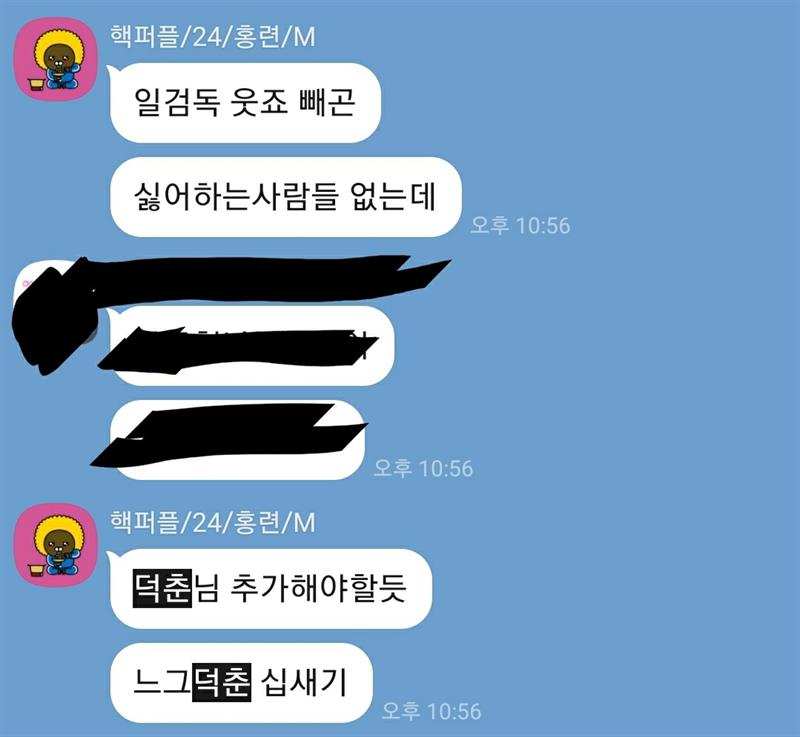This screenshot has width=800, height=737.
Task: Click the 오후 10:56 timestamp beside the blacked-out bubble
Action: (423, 468)
